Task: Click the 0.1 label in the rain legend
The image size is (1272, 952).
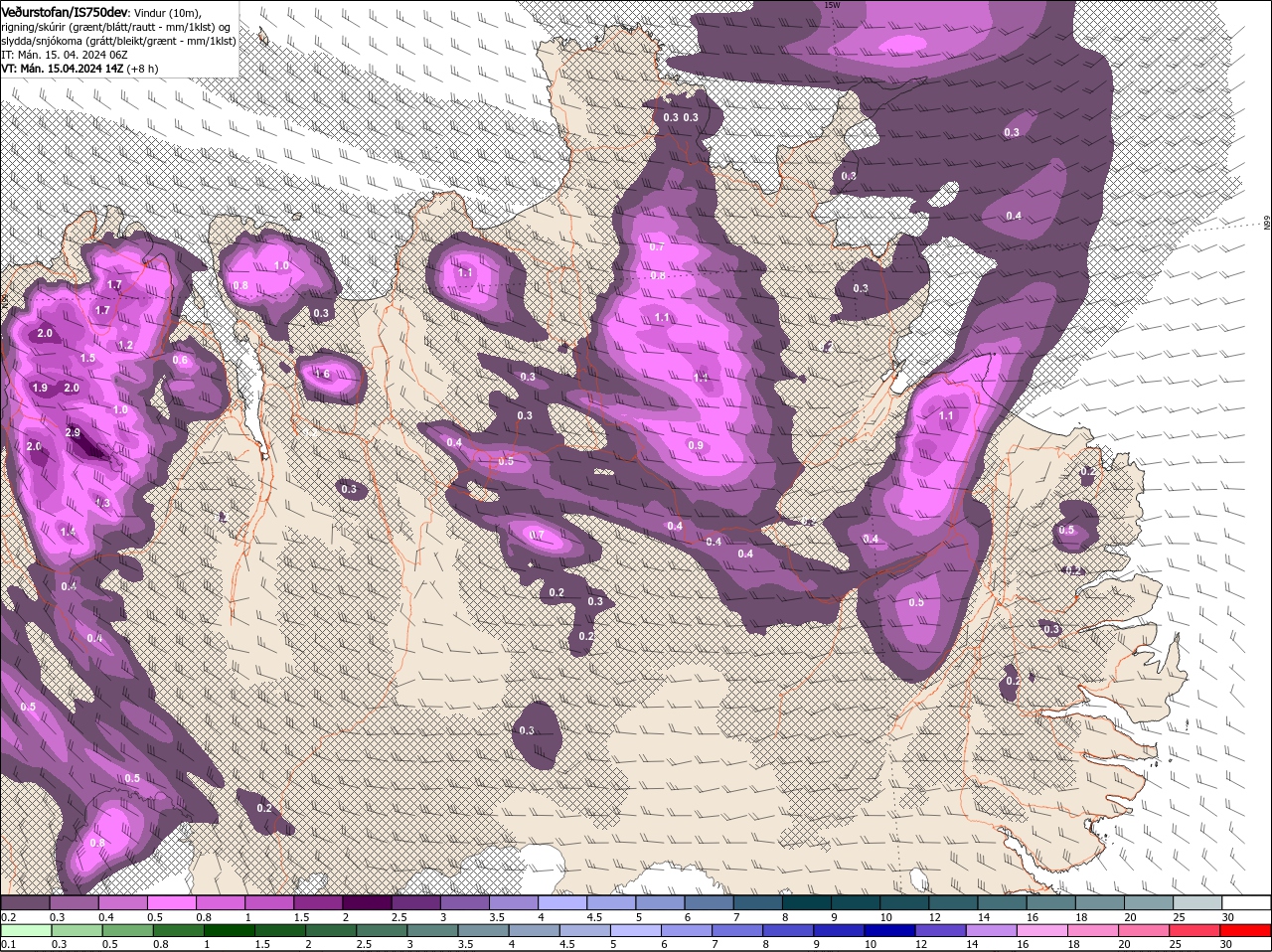Action: pos(8,944)
